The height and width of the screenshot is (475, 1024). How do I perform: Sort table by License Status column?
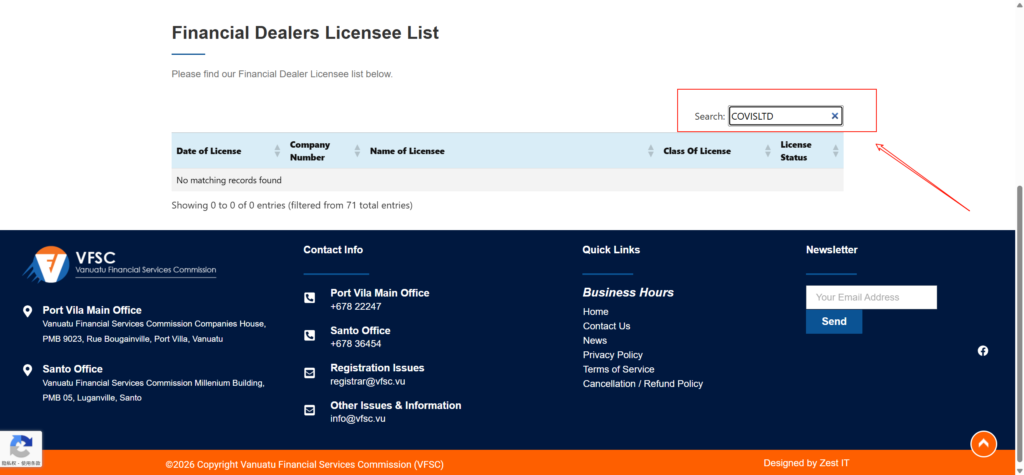click(796, 151)
